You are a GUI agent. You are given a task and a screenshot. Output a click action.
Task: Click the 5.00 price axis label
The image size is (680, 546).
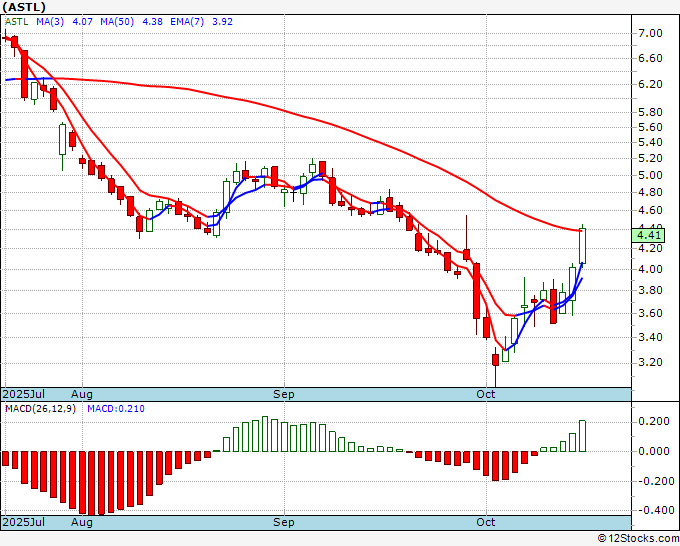(x=651, y=175)
